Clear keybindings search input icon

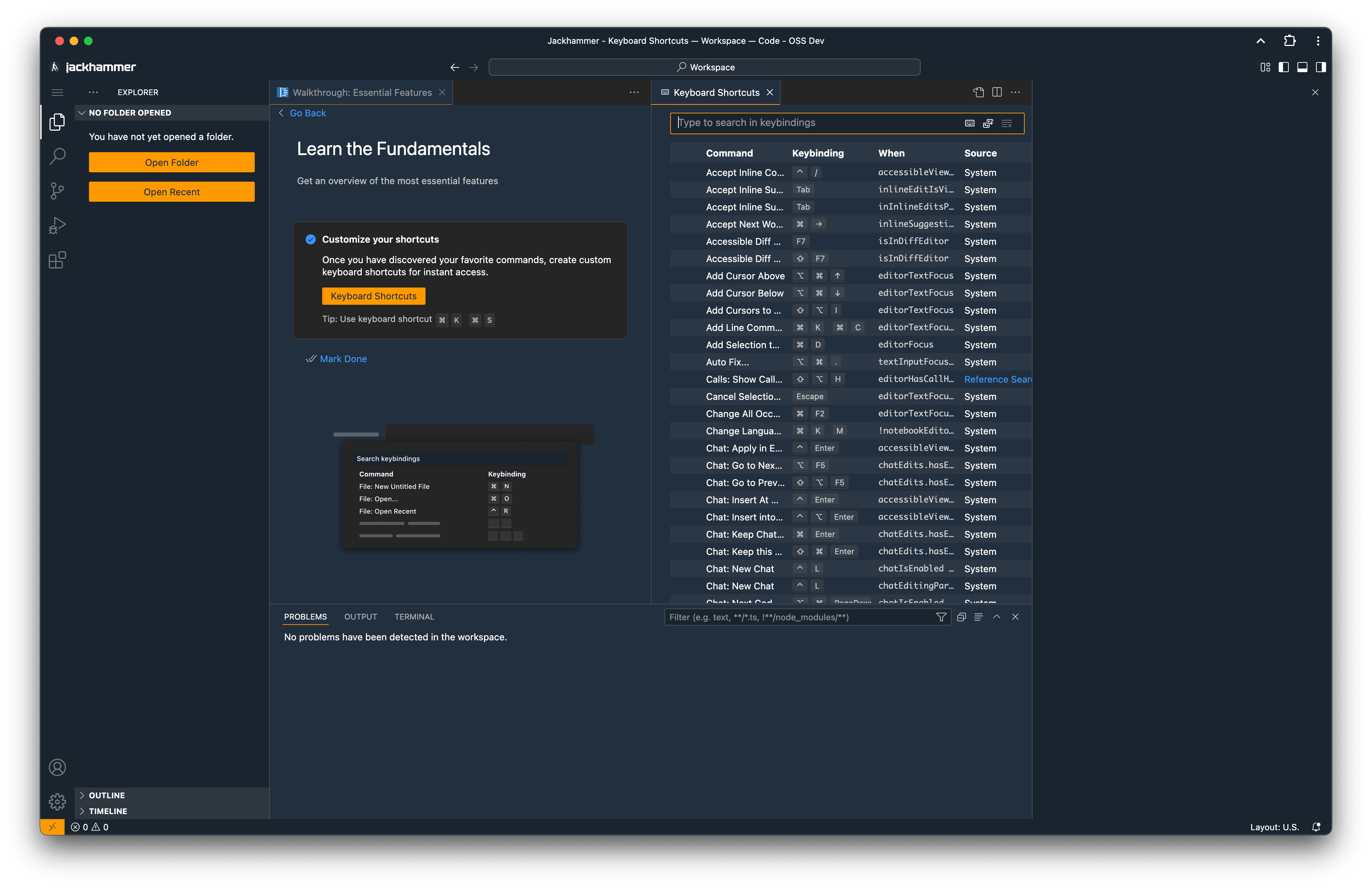1007,123
